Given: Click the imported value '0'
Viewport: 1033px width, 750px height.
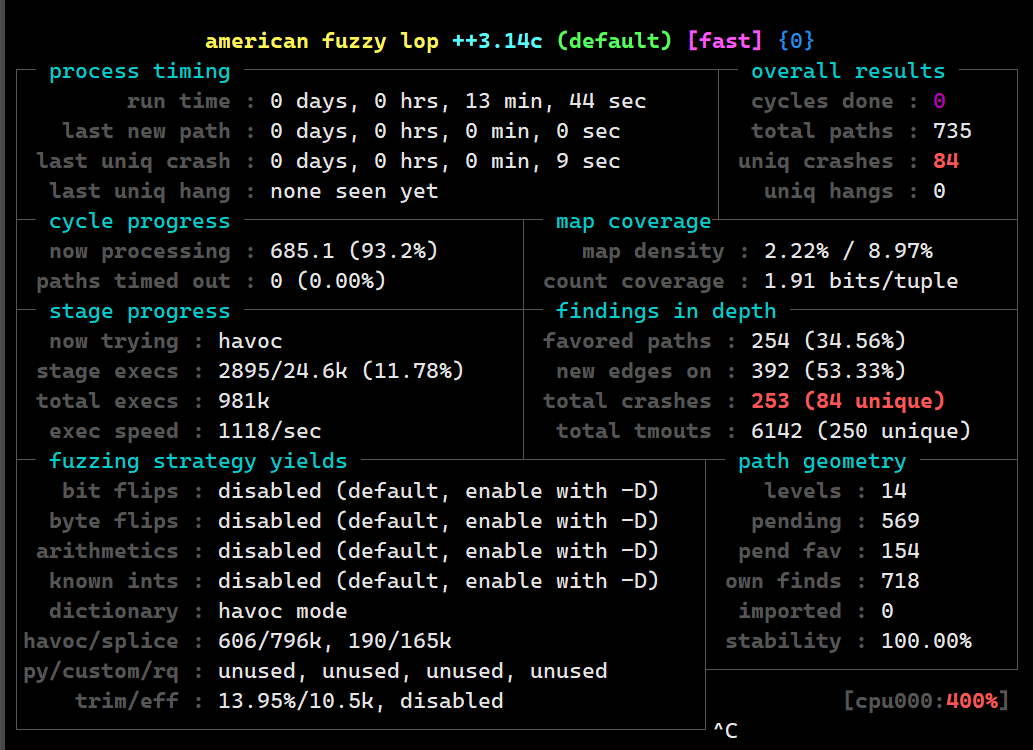Looking at the screenshot, I should [887, 612].
